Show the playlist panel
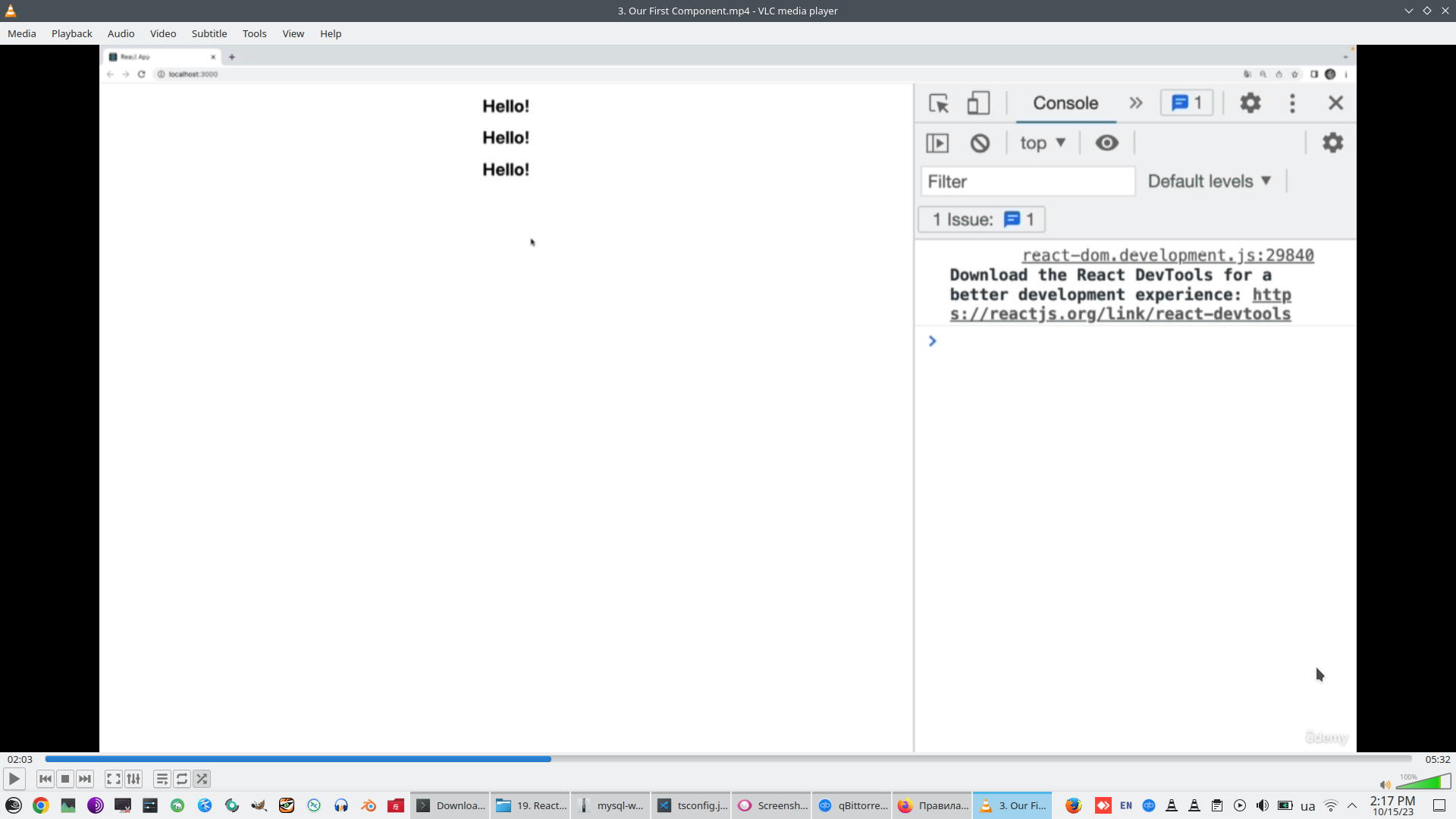Viewport: 1456px width, 819px height. [x=162, y=779]
